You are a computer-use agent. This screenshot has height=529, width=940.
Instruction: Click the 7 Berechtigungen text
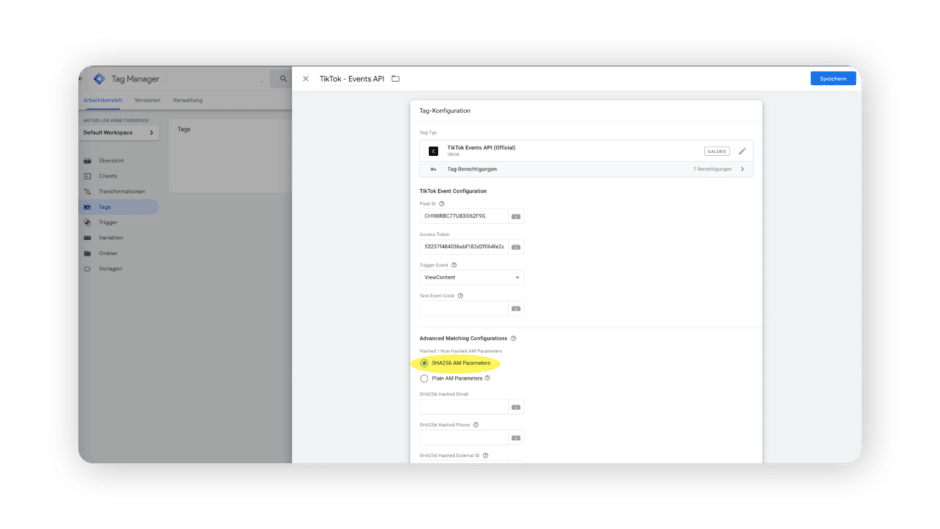coord(712,169)
